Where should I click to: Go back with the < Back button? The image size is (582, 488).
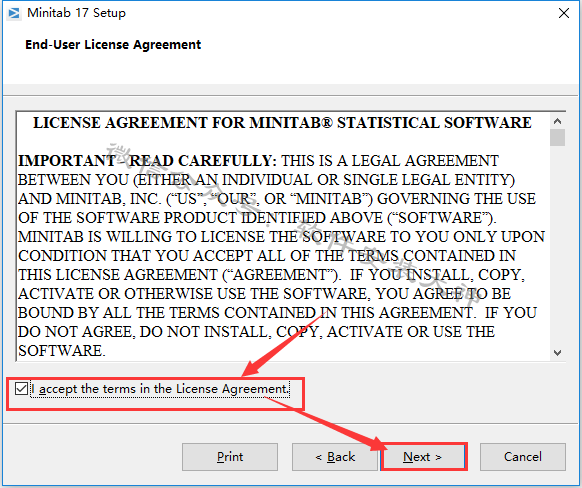point(335,456)
